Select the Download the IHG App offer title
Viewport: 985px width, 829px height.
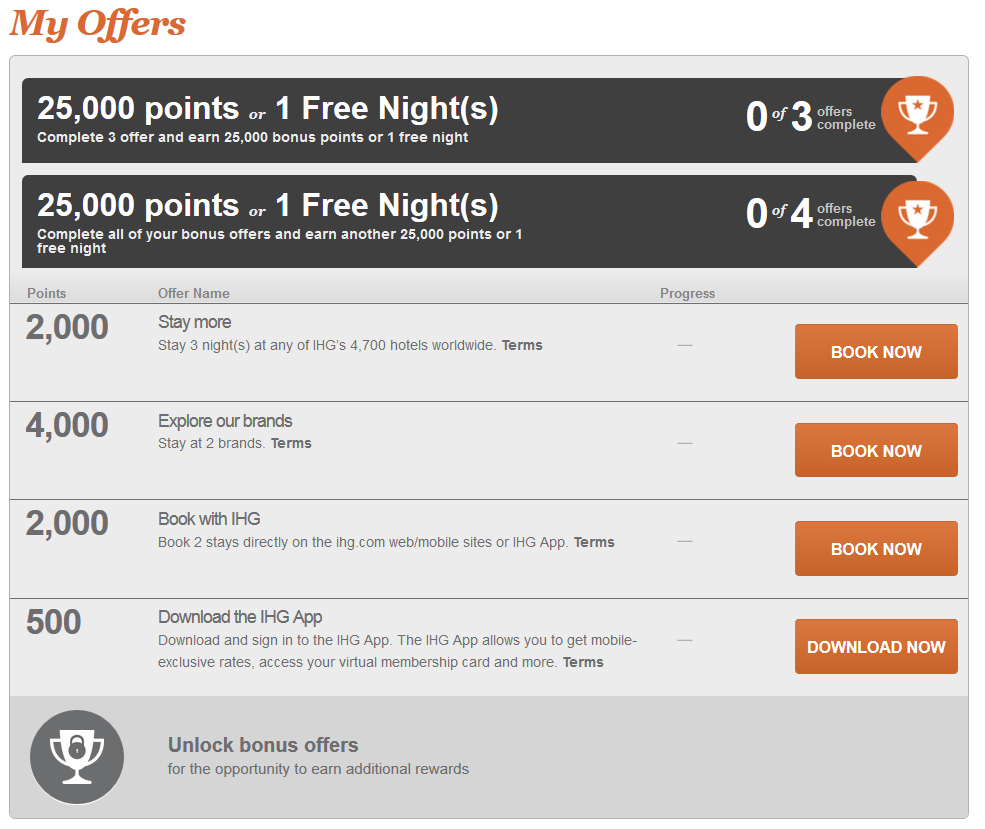[x=240, y=617]
